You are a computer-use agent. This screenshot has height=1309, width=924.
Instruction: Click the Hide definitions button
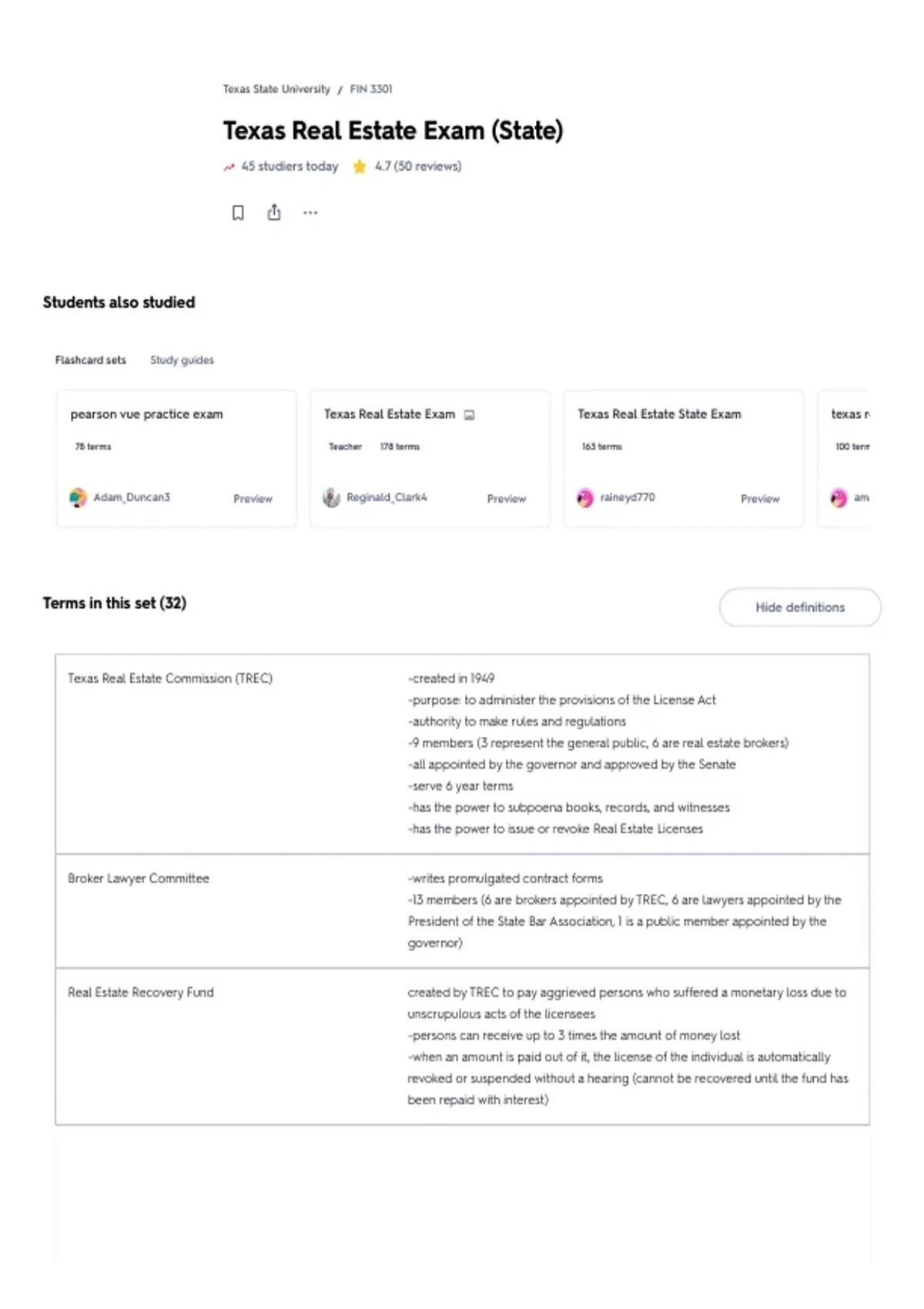[x=800, y=608]
